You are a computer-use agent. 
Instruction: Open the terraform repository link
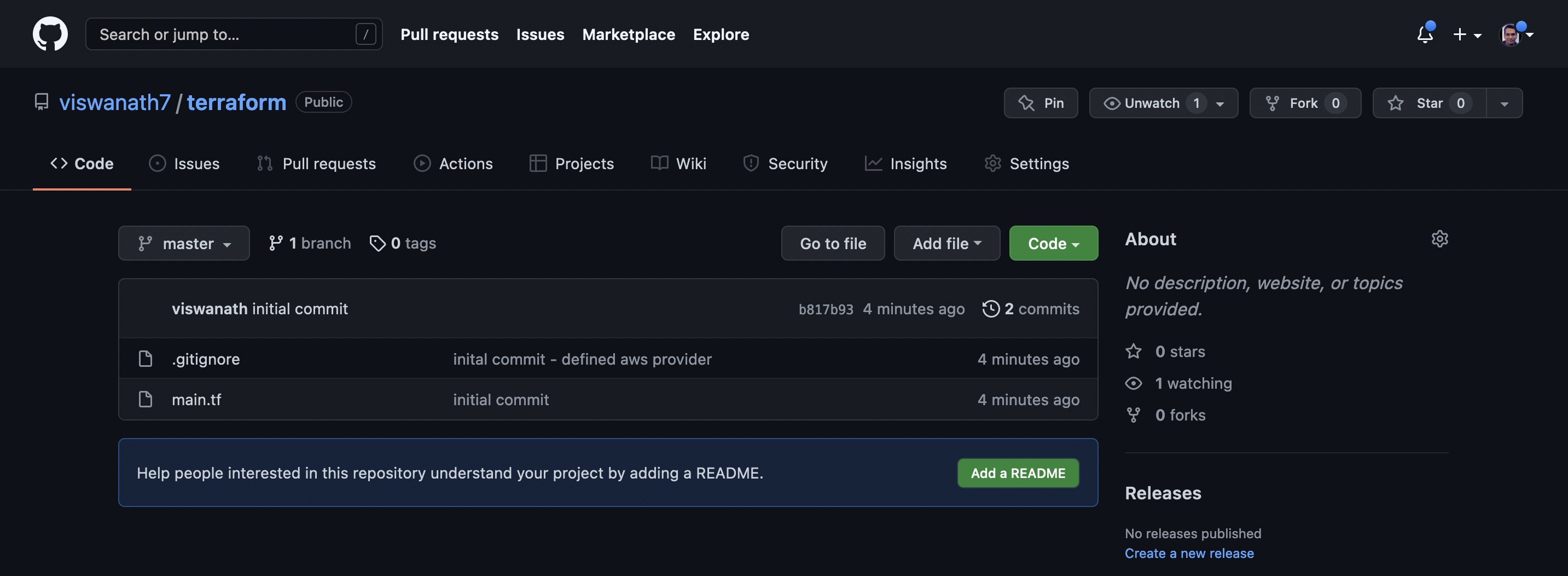[236, 102]
